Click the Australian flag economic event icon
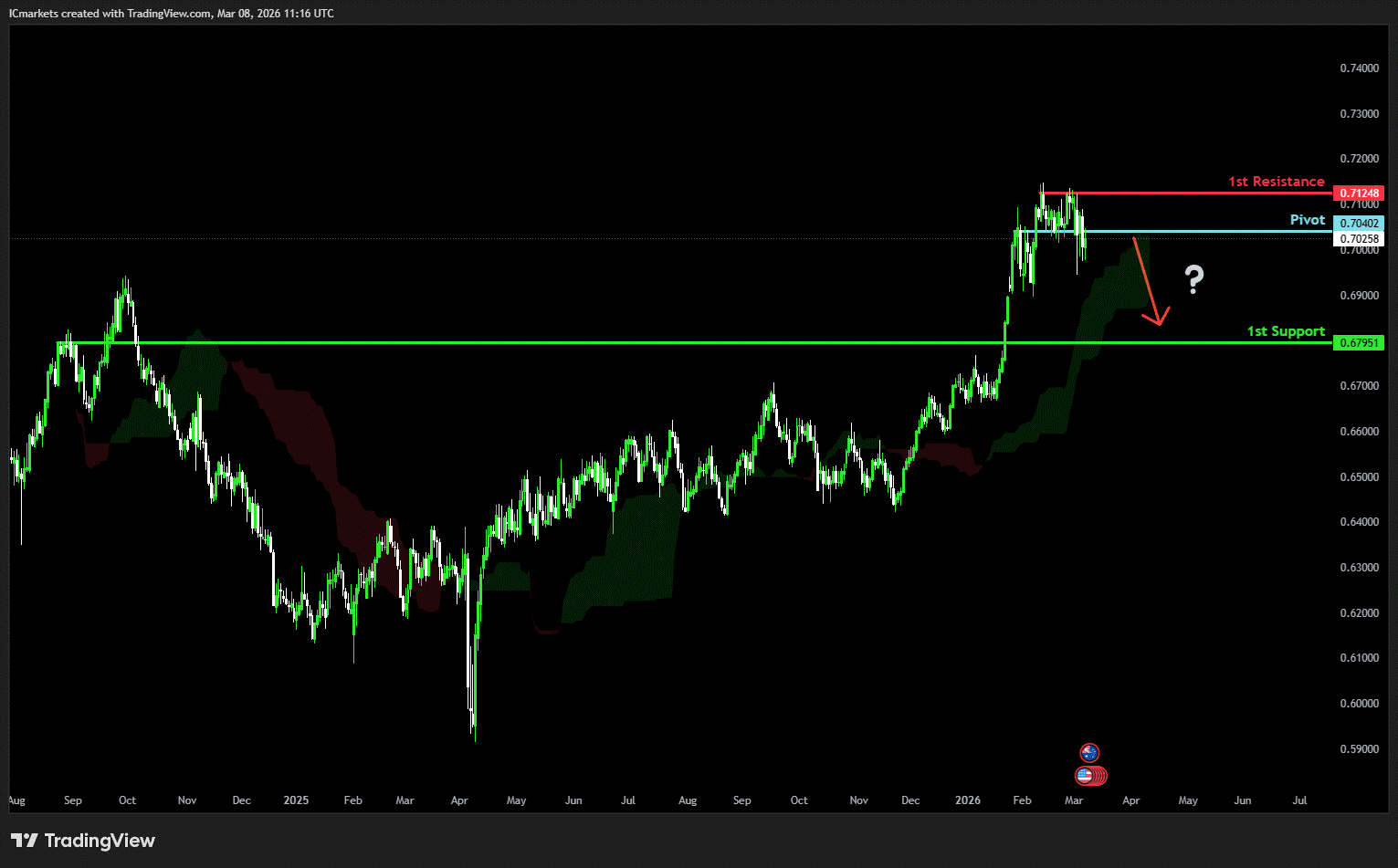This screenshot has height=868, width=1398. [1089, 753]
